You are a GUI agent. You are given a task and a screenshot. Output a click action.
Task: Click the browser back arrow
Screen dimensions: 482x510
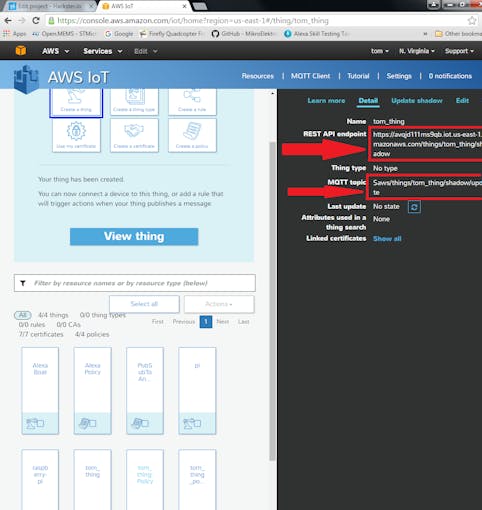(x=8, y=21)
